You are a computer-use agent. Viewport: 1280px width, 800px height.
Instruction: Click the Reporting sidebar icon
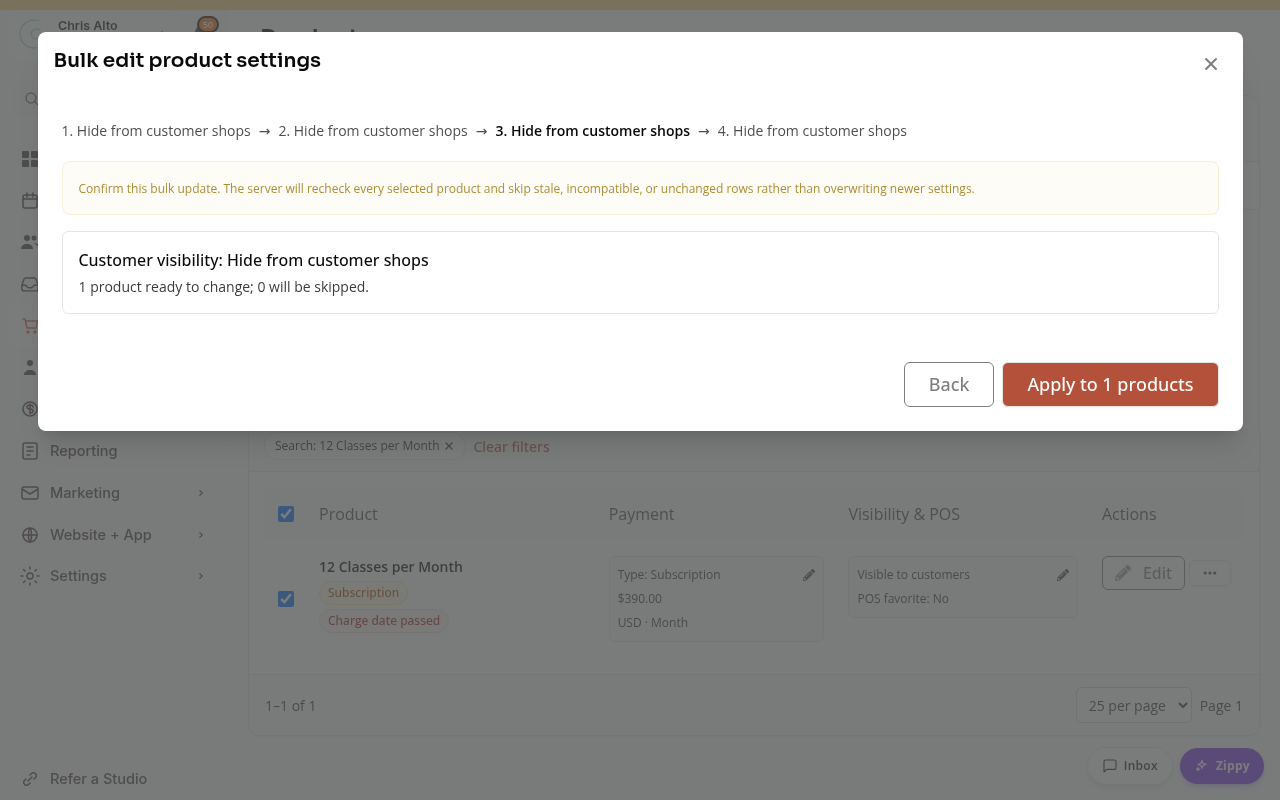tap(30, 451)
